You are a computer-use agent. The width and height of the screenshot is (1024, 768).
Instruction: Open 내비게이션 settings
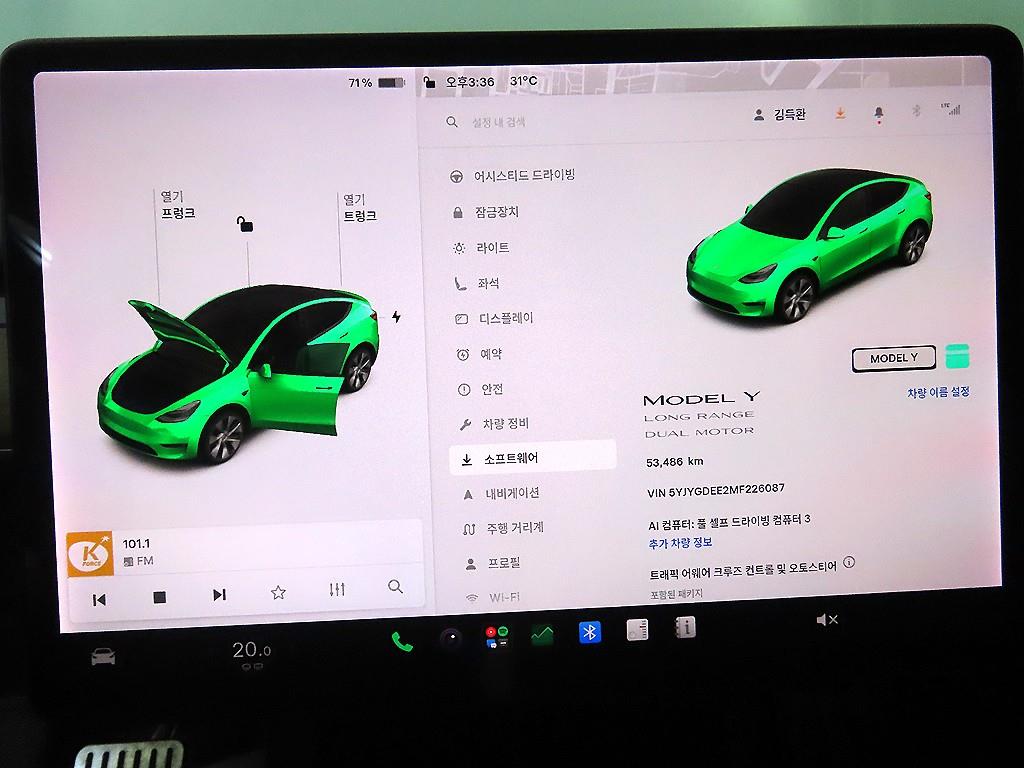coord(501,494)
